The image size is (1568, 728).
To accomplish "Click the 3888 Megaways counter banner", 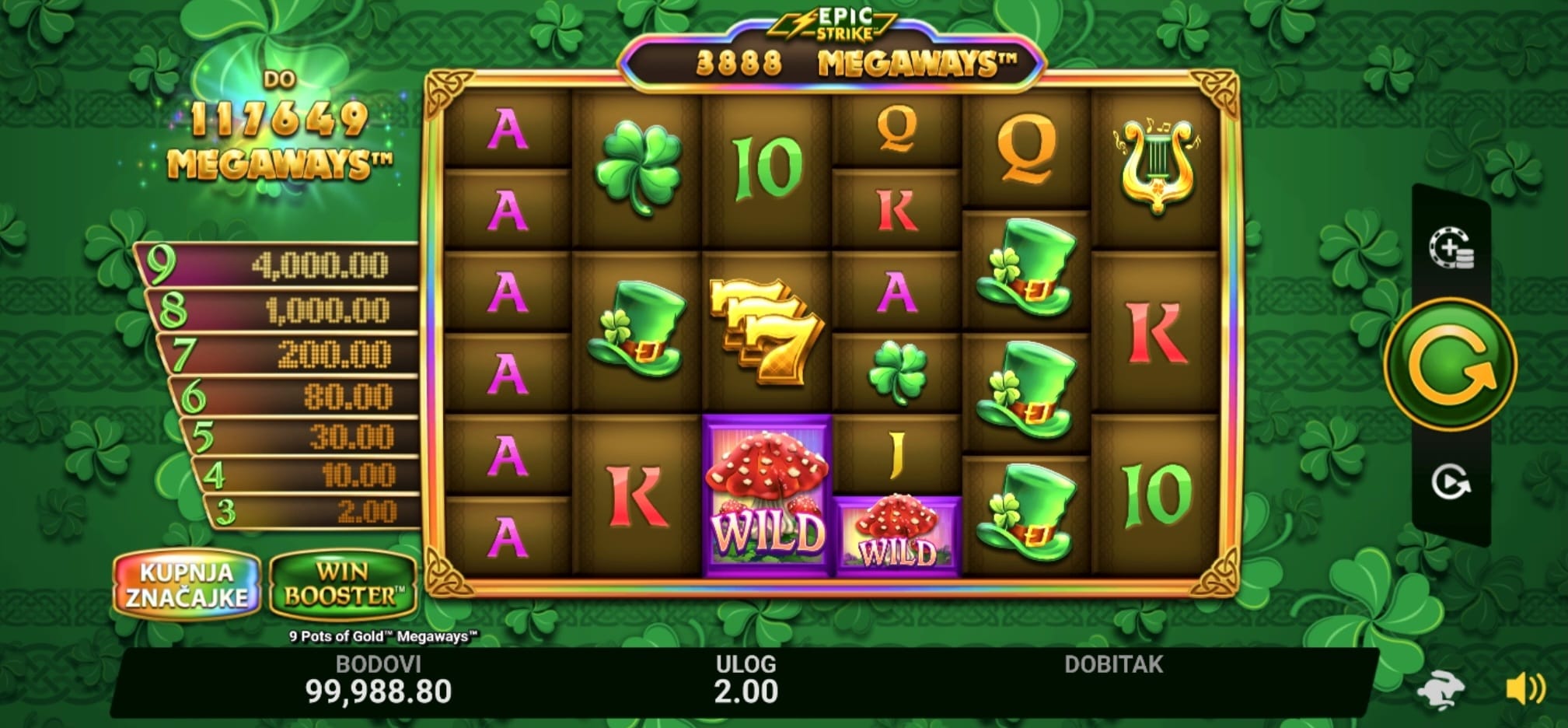I will coord(831,62).
